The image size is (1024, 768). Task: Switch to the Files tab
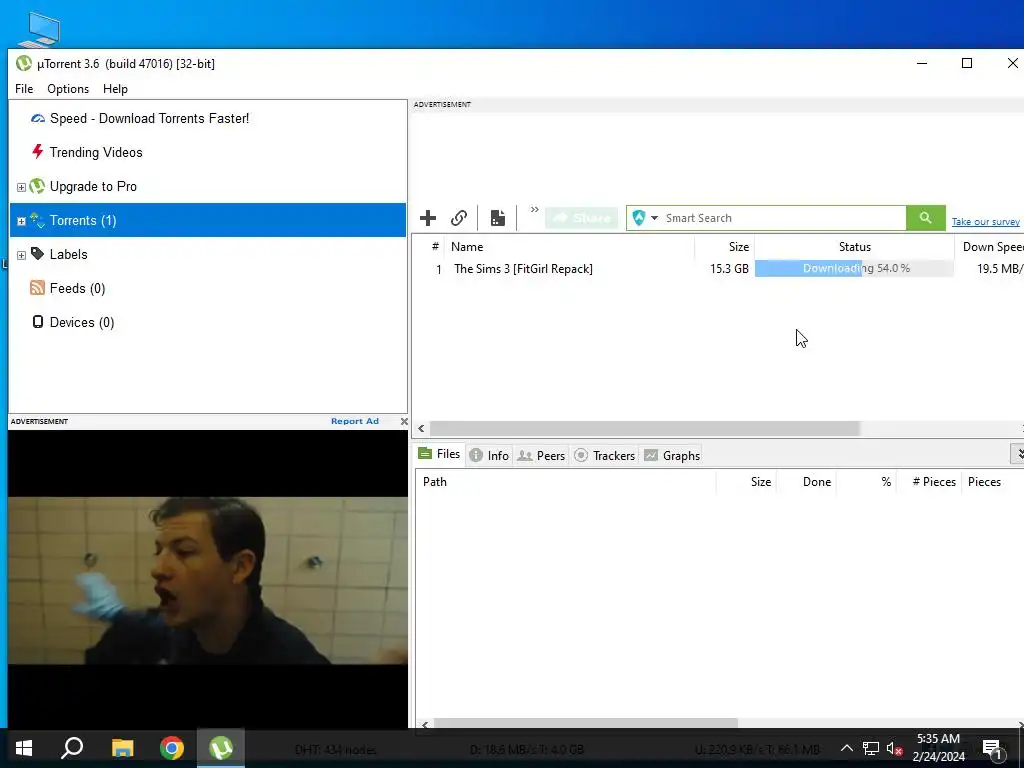pyautogui.click(x=440, y=455)
